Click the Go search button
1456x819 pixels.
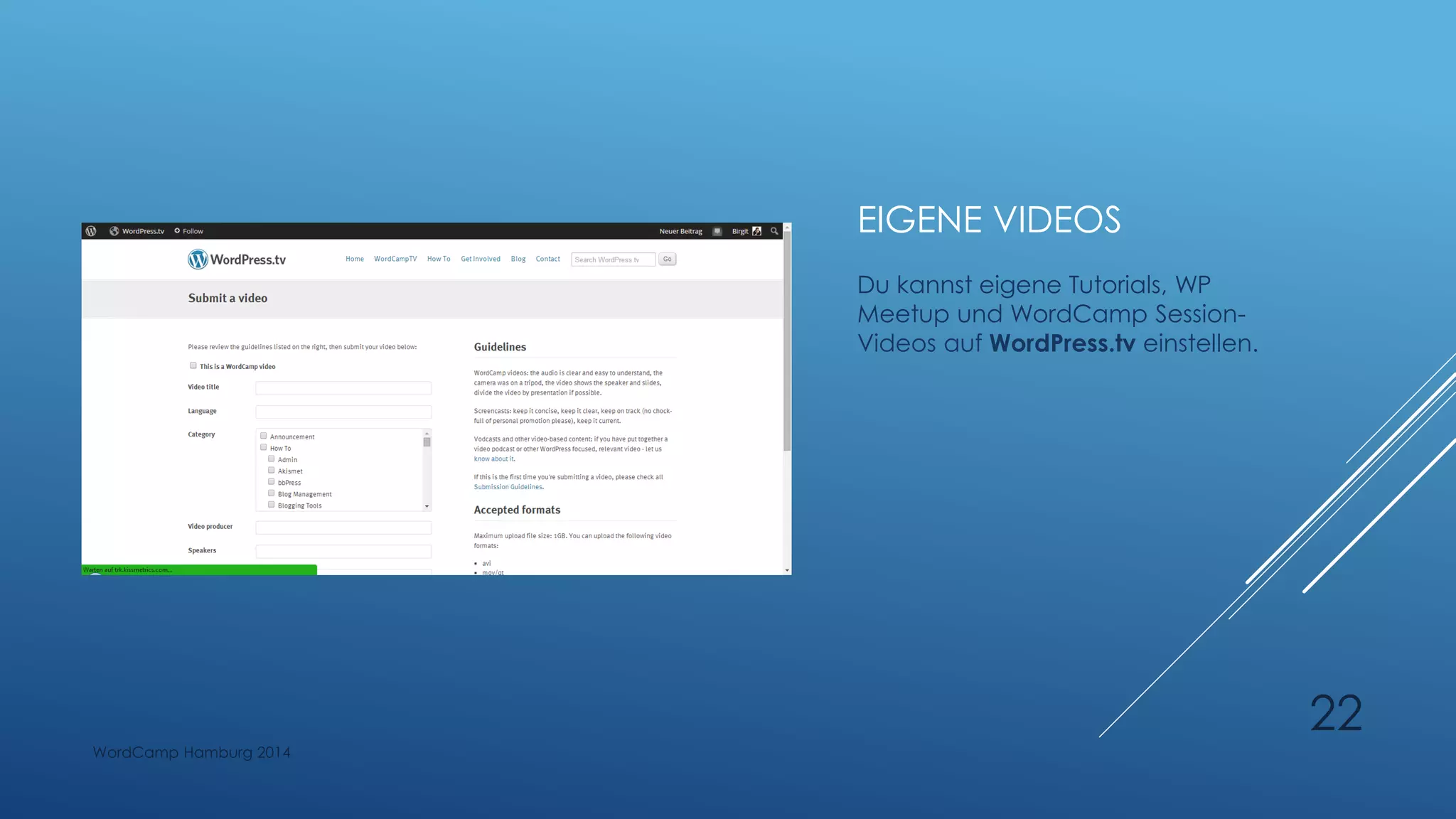point(667,259)
